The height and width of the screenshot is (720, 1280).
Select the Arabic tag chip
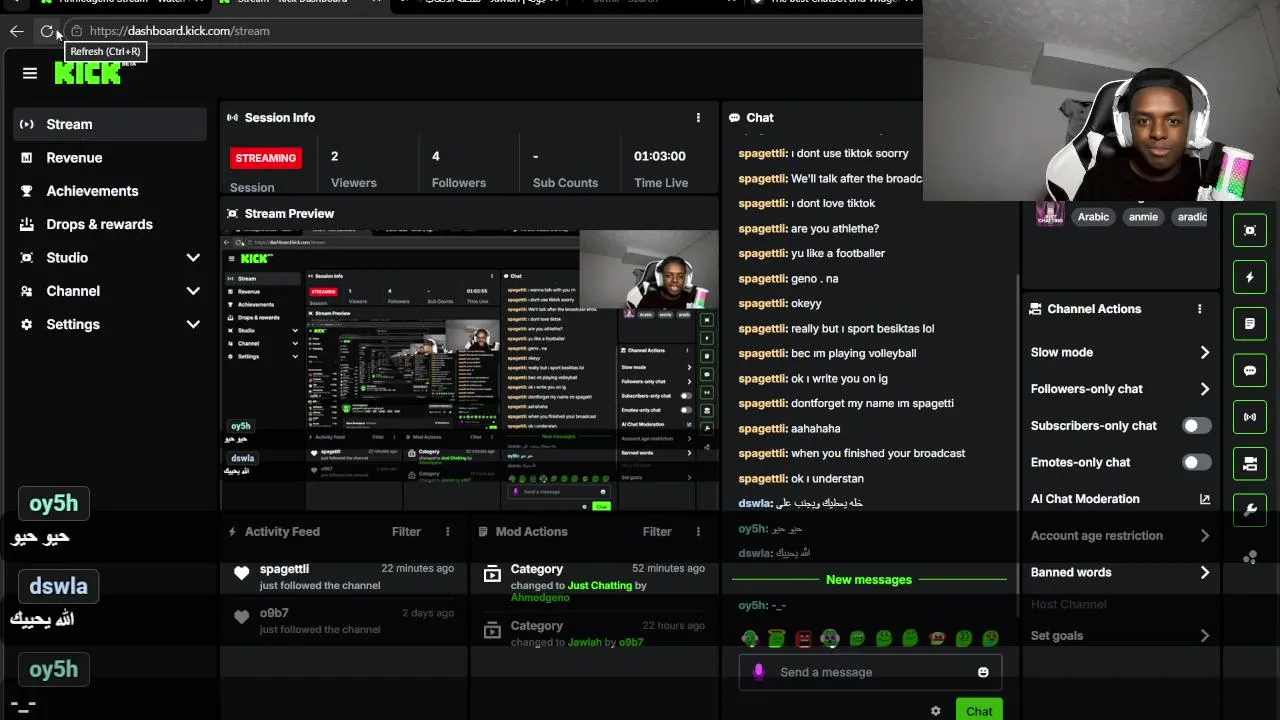pyautogui.click(x=1093, y=217)
